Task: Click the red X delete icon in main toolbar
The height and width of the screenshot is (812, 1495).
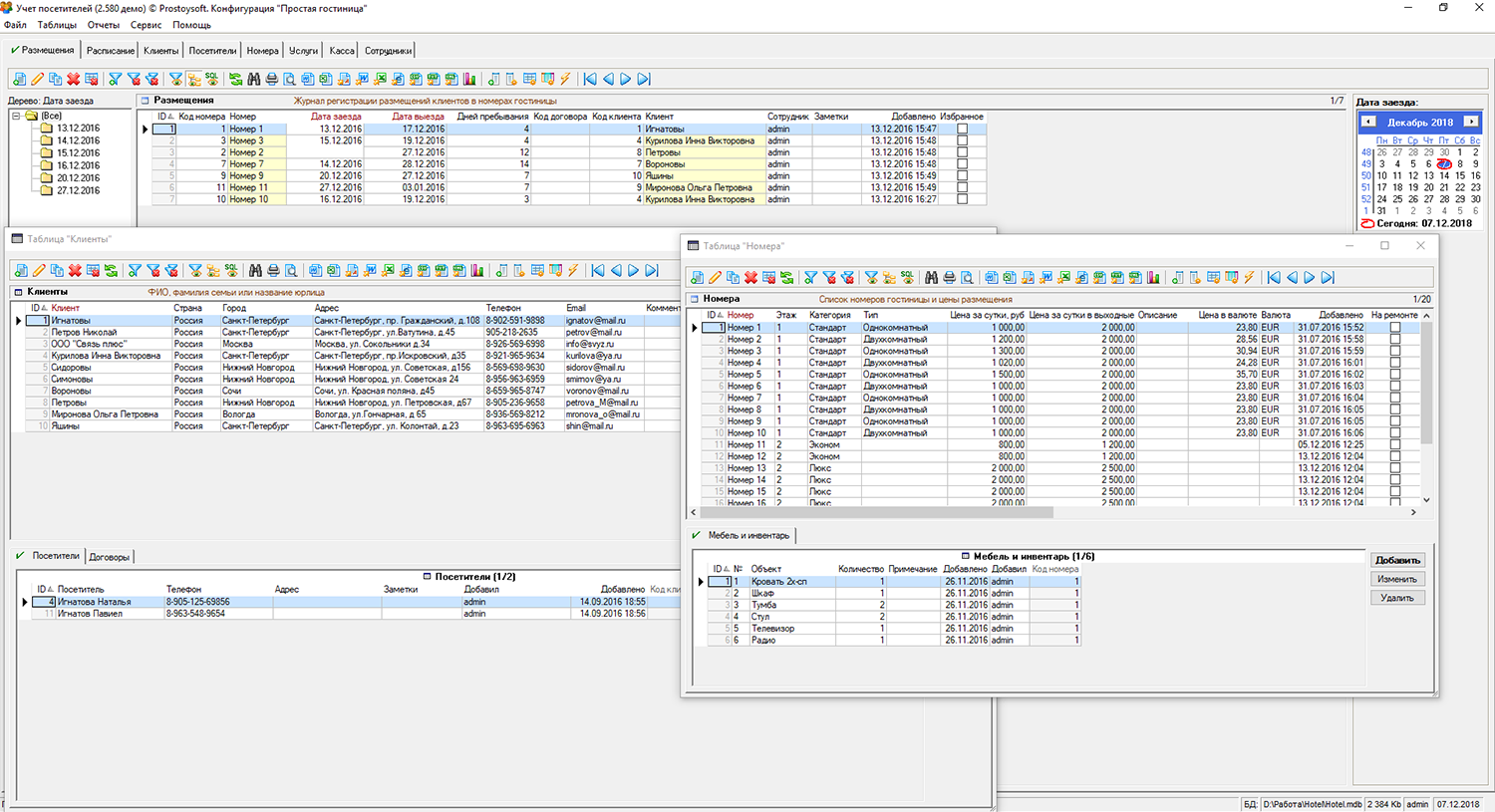Action: (x=74, y=79)
